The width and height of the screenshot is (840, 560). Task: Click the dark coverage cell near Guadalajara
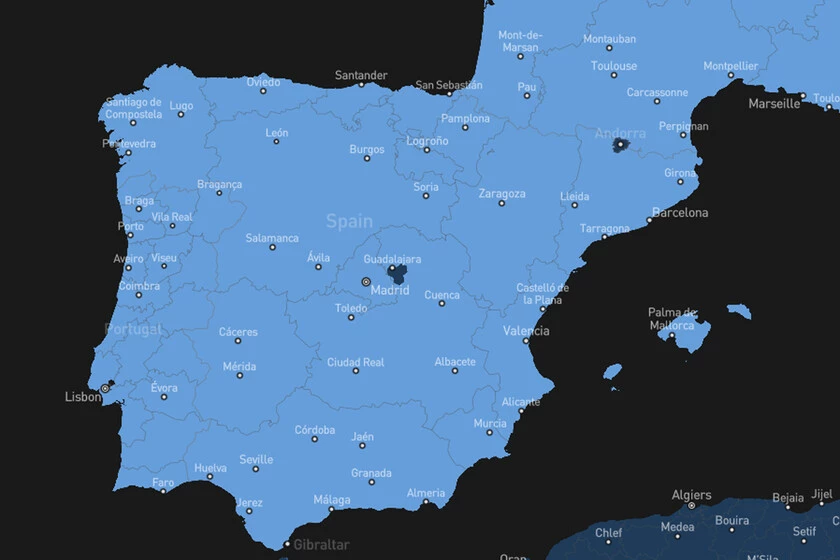pos(397,273)
